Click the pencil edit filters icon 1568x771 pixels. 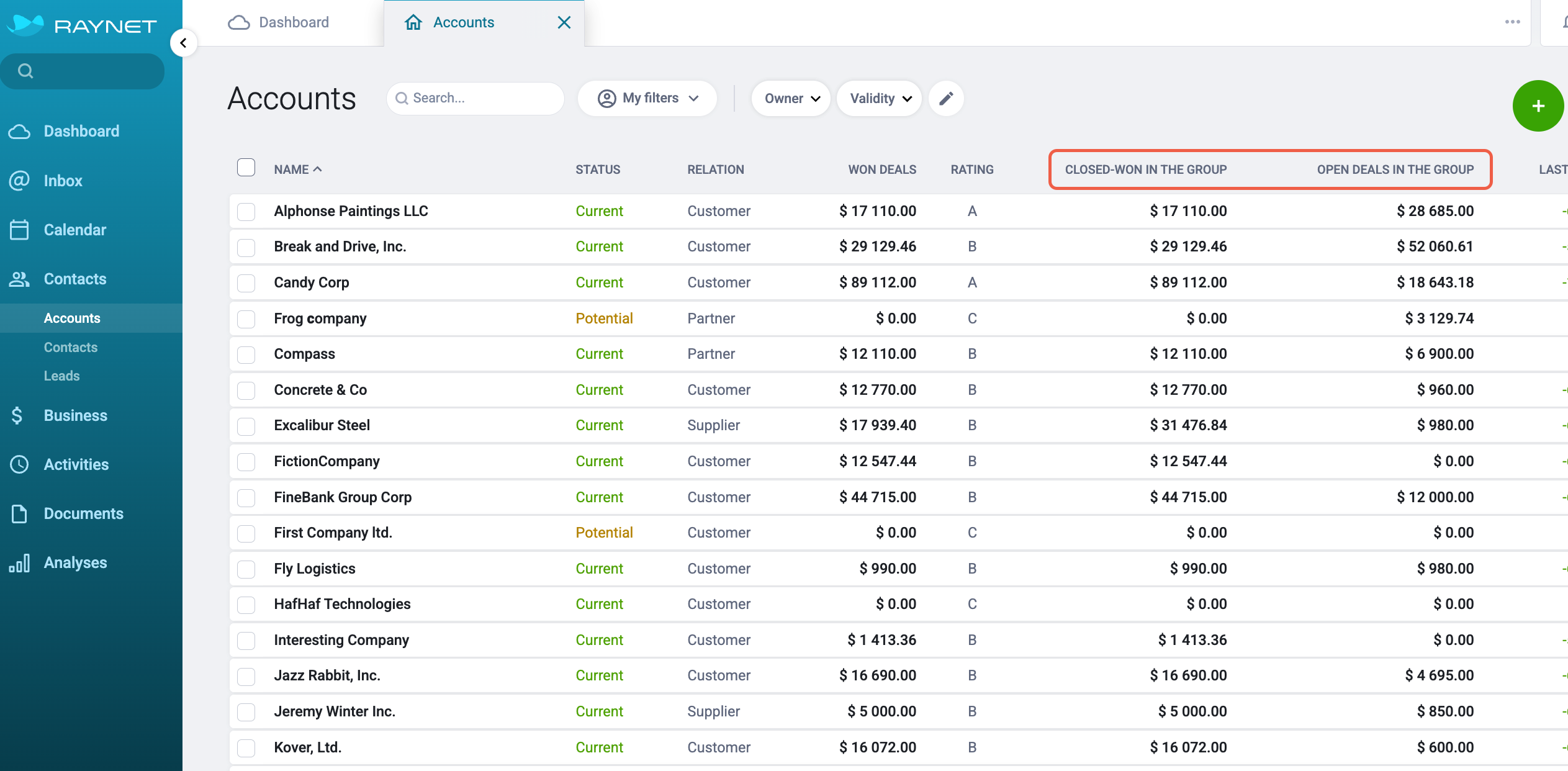pos(946,98)
